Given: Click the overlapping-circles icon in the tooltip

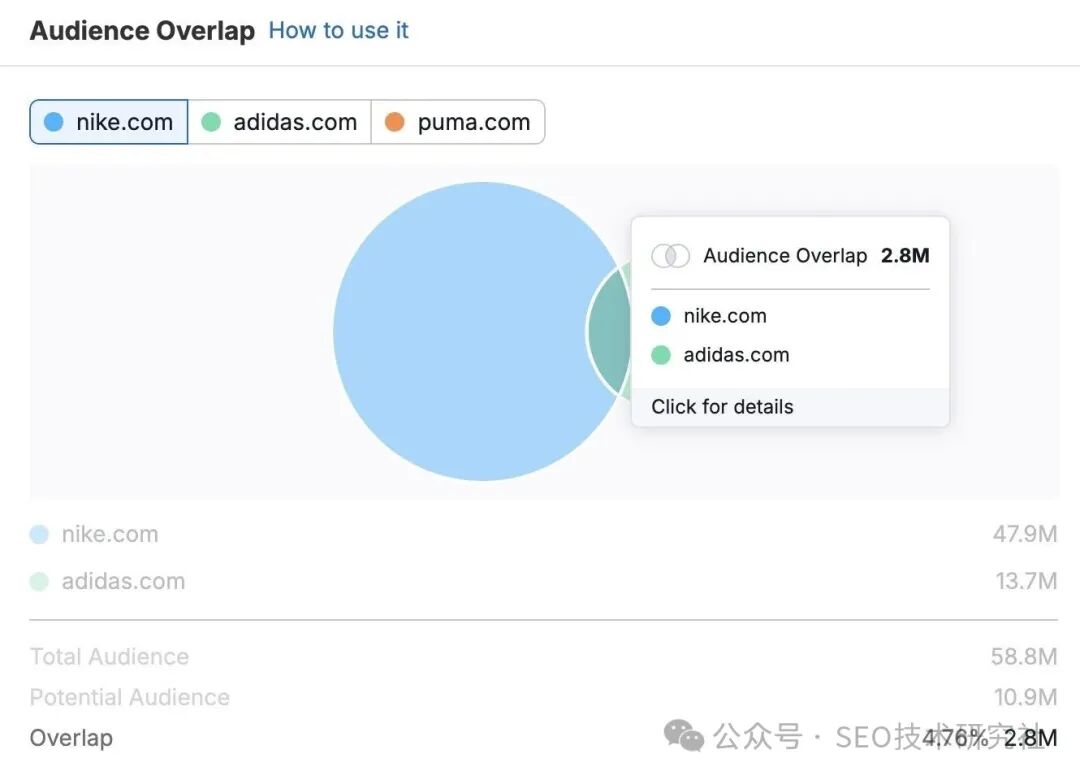Looking at the screenshot, I should [670, 256].
